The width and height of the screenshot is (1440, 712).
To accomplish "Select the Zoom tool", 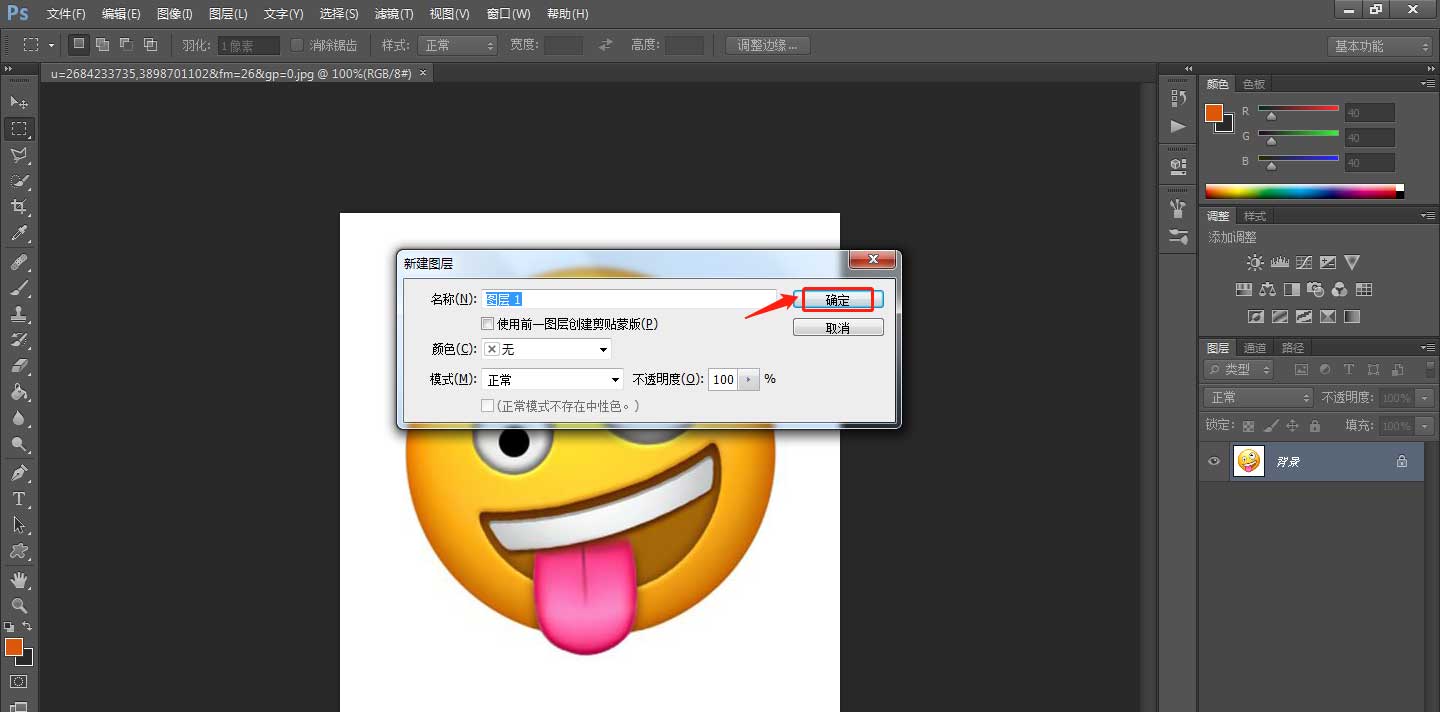I will click(x=20, y=604).
